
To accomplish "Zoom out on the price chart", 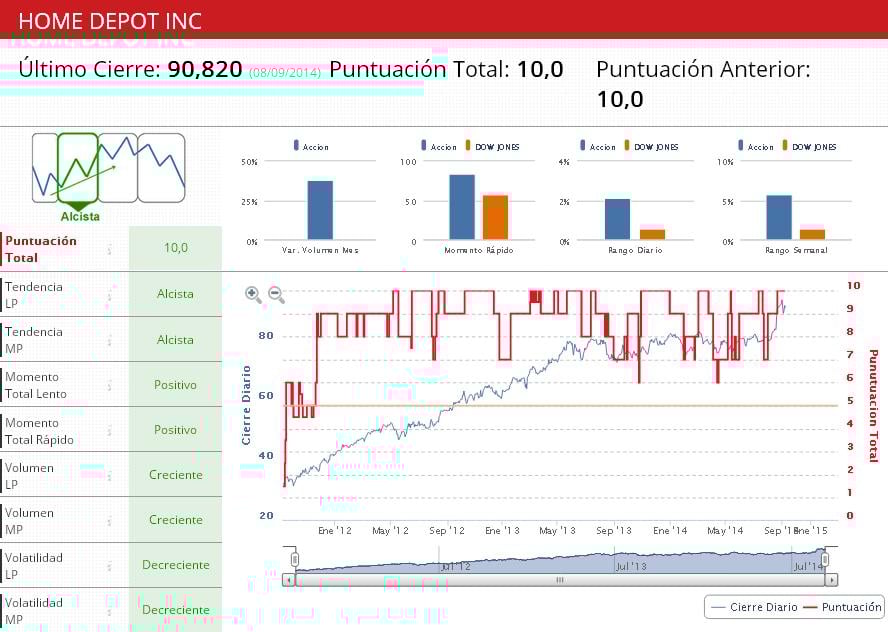I will tap(276, 294).
